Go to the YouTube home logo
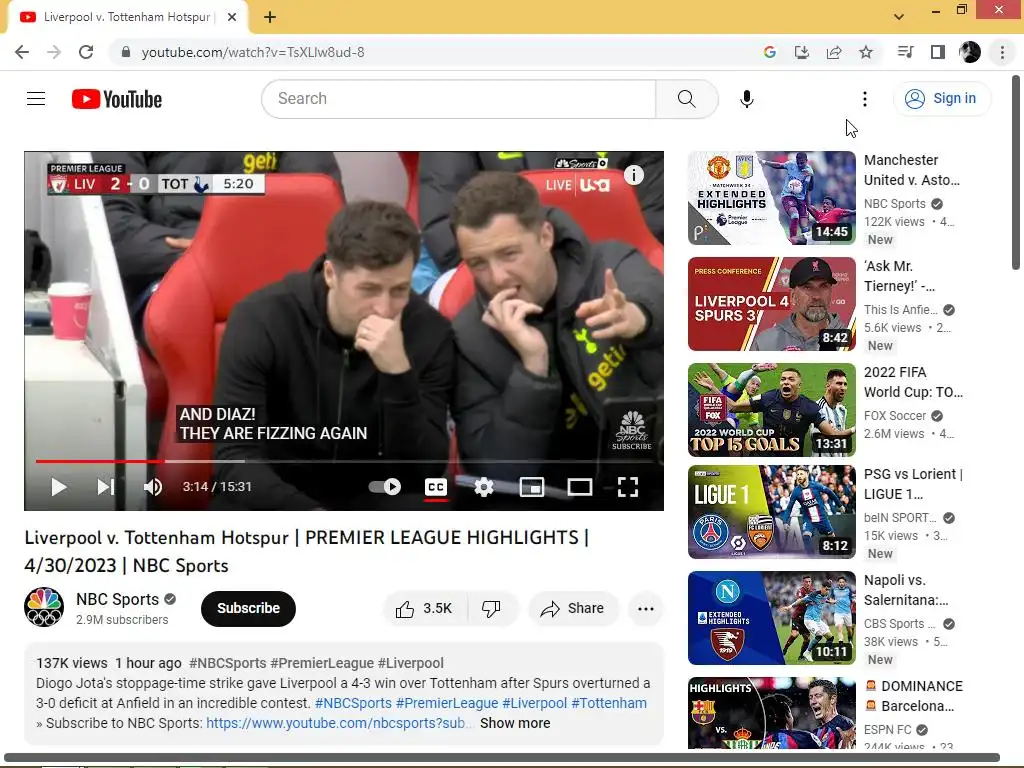The image size is (1024, 768). tap(117, 99)
